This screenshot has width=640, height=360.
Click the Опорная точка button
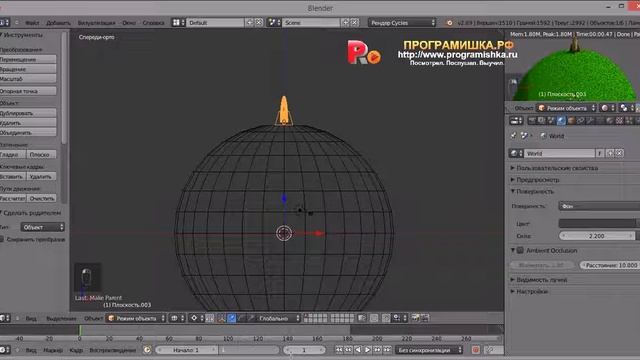pyautogui.click(x=28, y=91)
